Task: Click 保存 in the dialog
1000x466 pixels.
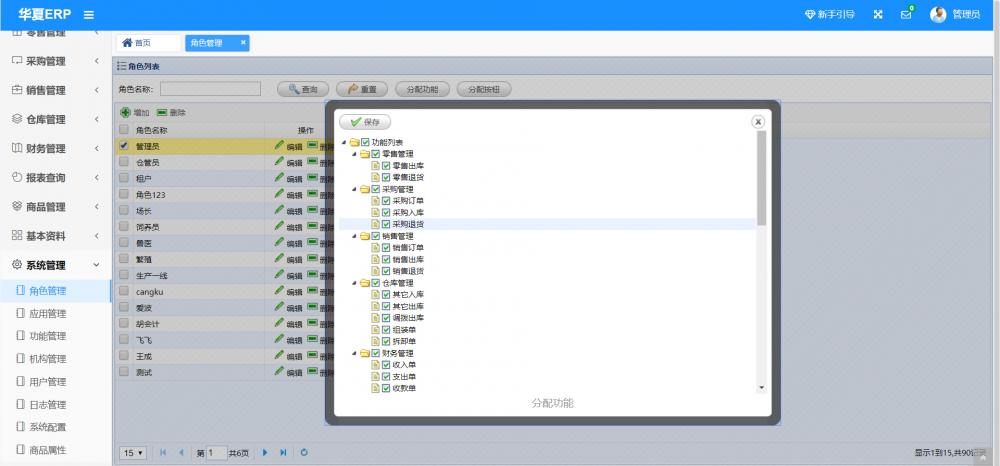Action: coord(365,122)
